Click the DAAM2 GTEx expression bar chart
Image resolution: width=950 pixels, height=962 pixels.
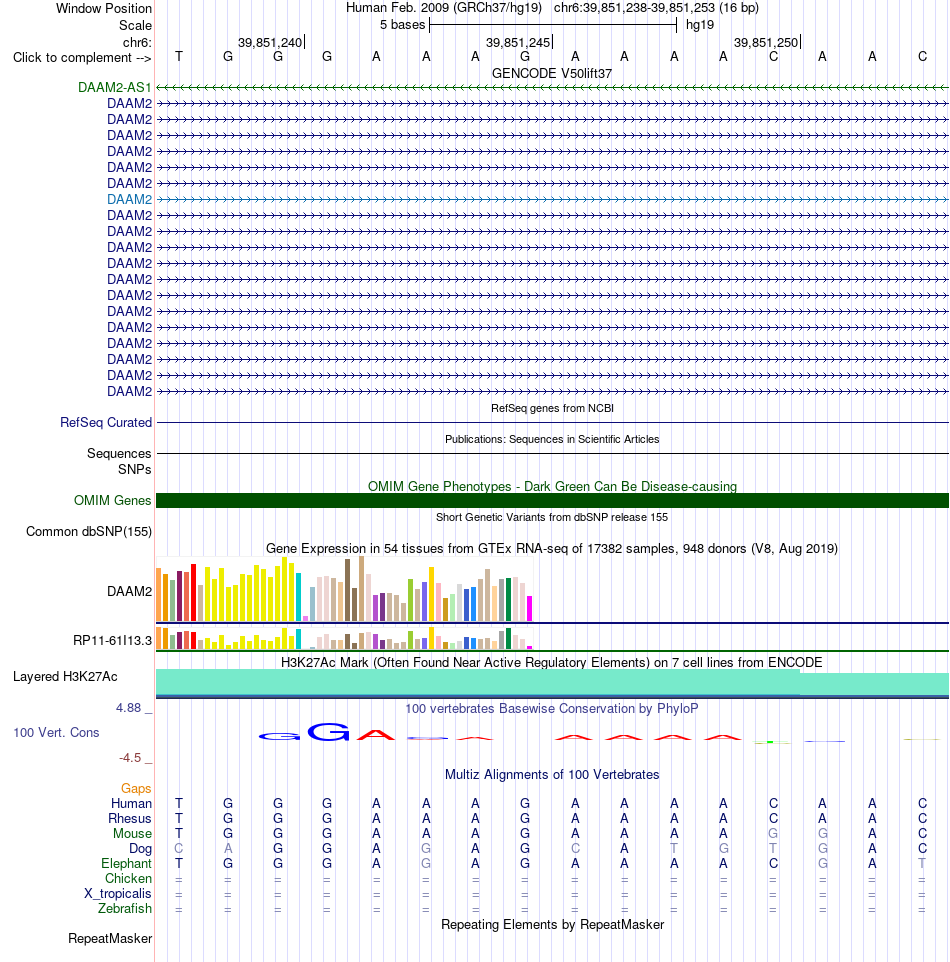click(344, 589)
